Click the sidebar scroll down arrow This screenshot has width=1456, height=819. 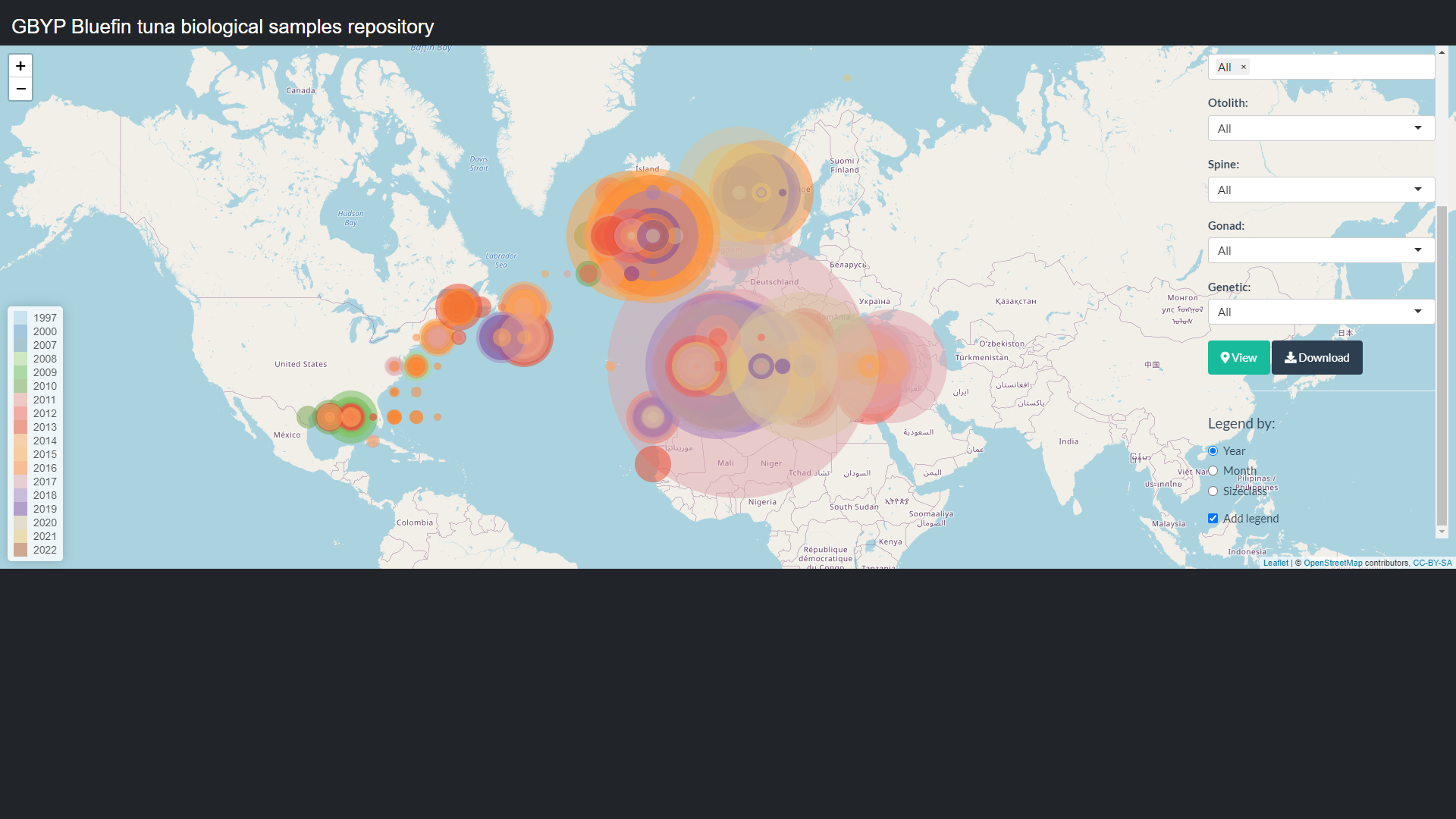tap(1442, 532)
